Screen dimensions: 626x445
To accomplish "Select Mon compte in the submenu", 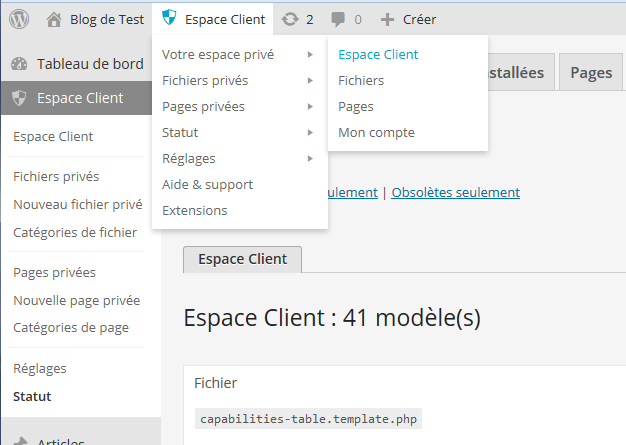I will click(x=376, y=133).
